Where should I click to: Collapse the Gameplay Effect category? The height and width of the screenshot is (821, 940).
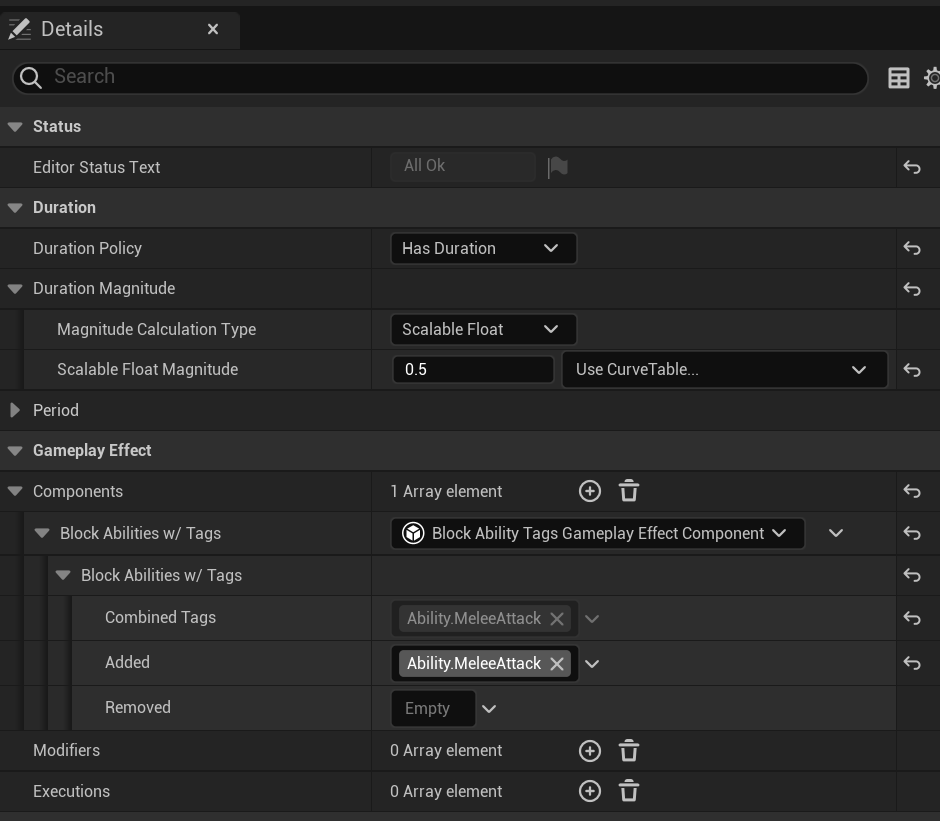[15, 451]
